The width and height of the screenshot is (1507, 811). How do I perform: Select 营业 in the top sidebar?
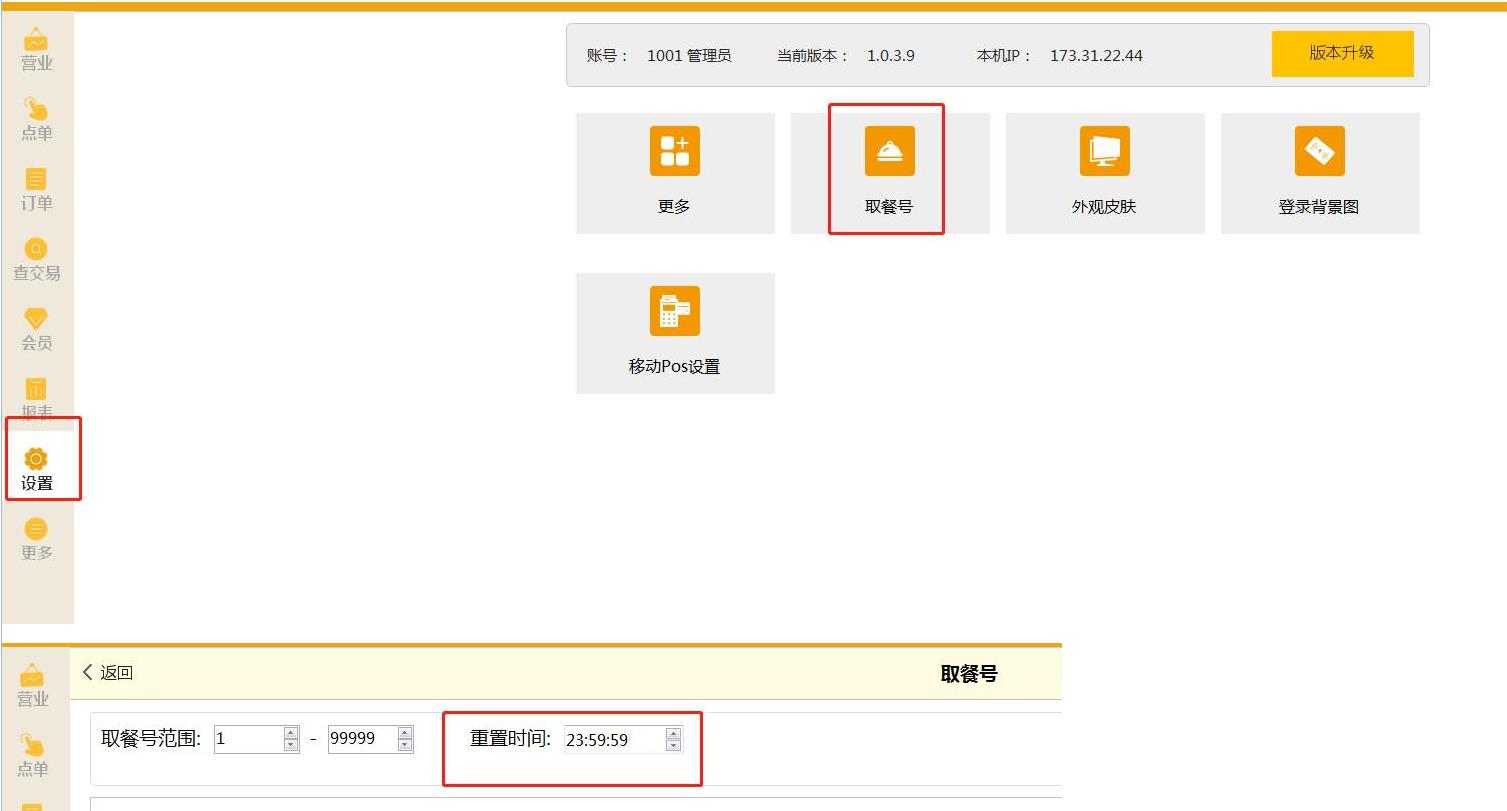37,50
